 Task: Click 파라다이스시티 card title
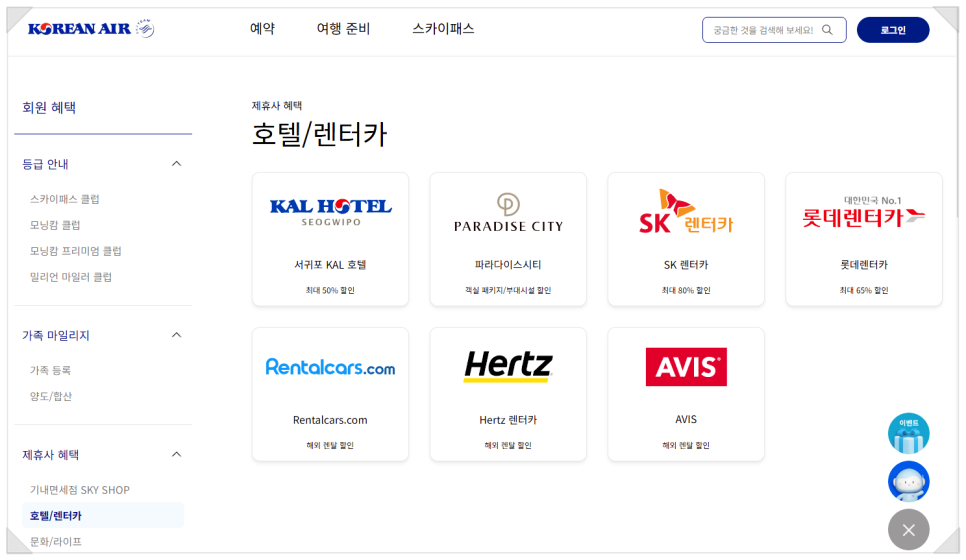pyautogui.click(x=508, y=265)
